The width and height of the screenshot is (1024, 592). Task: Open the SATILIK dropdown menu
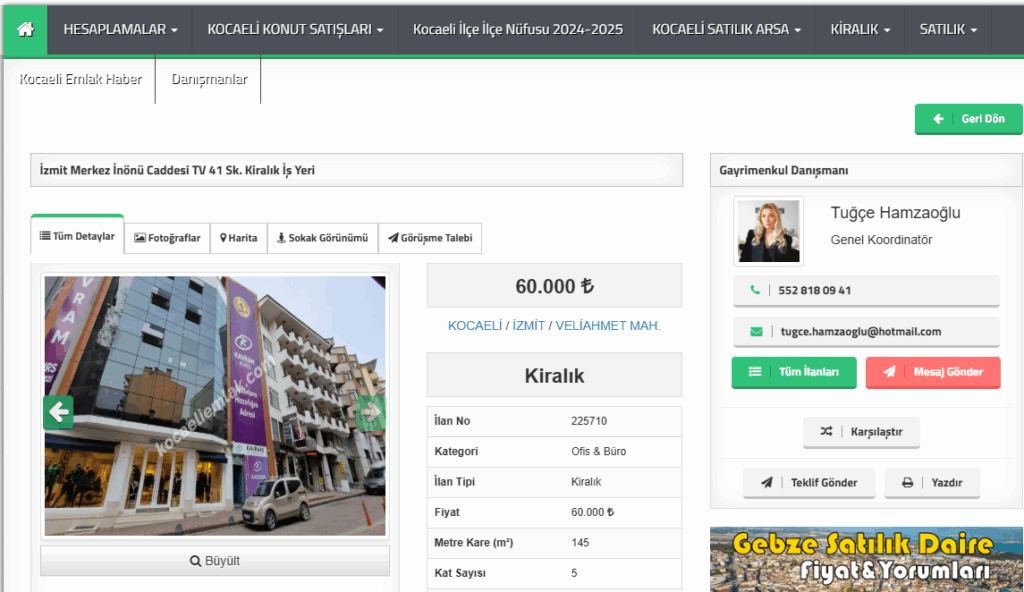coord(948,30)
